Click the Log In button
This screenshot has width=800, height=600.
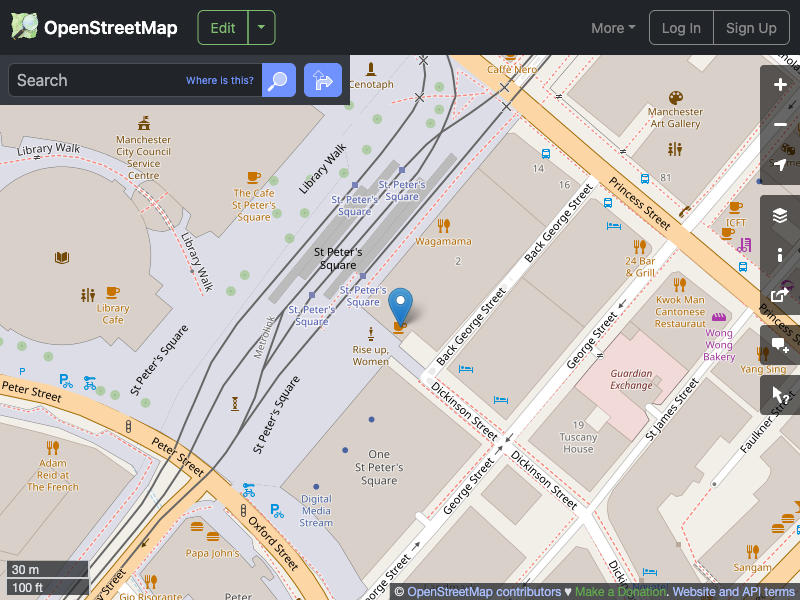pos(681,27)
